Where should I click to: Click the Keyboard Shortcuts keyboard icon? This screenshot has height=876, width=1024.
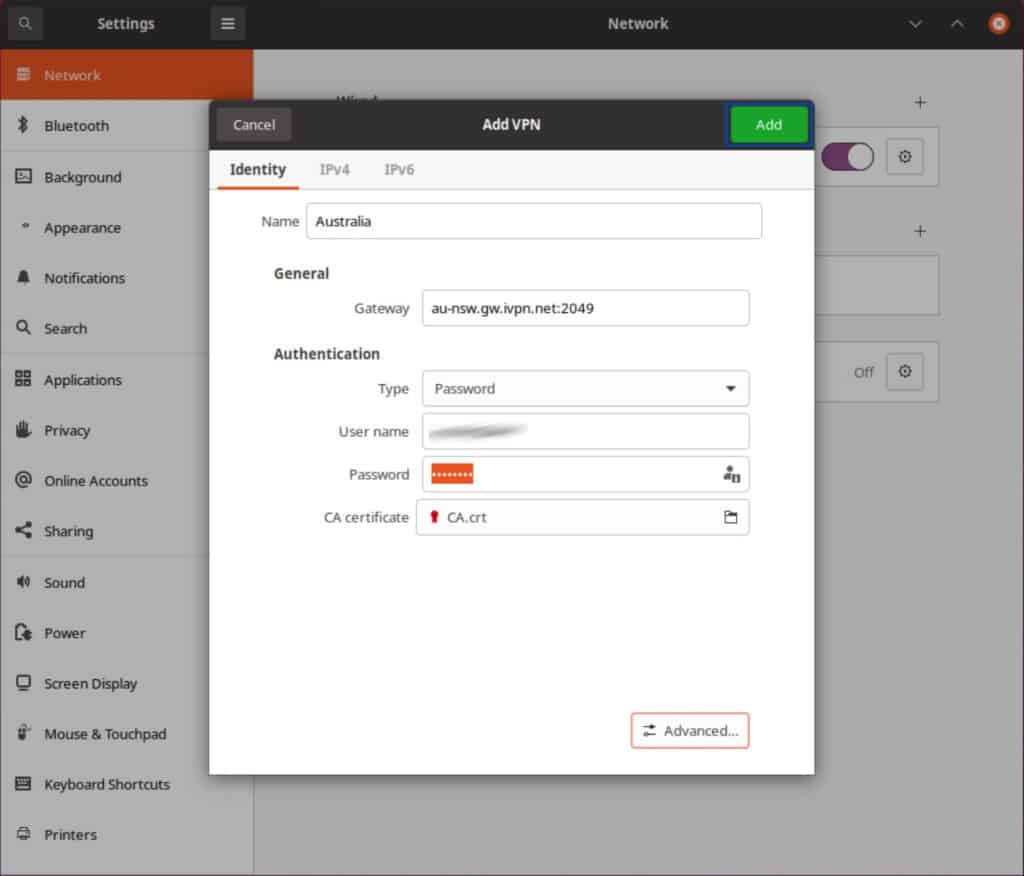pyautogui.click(x=24, y=783)
